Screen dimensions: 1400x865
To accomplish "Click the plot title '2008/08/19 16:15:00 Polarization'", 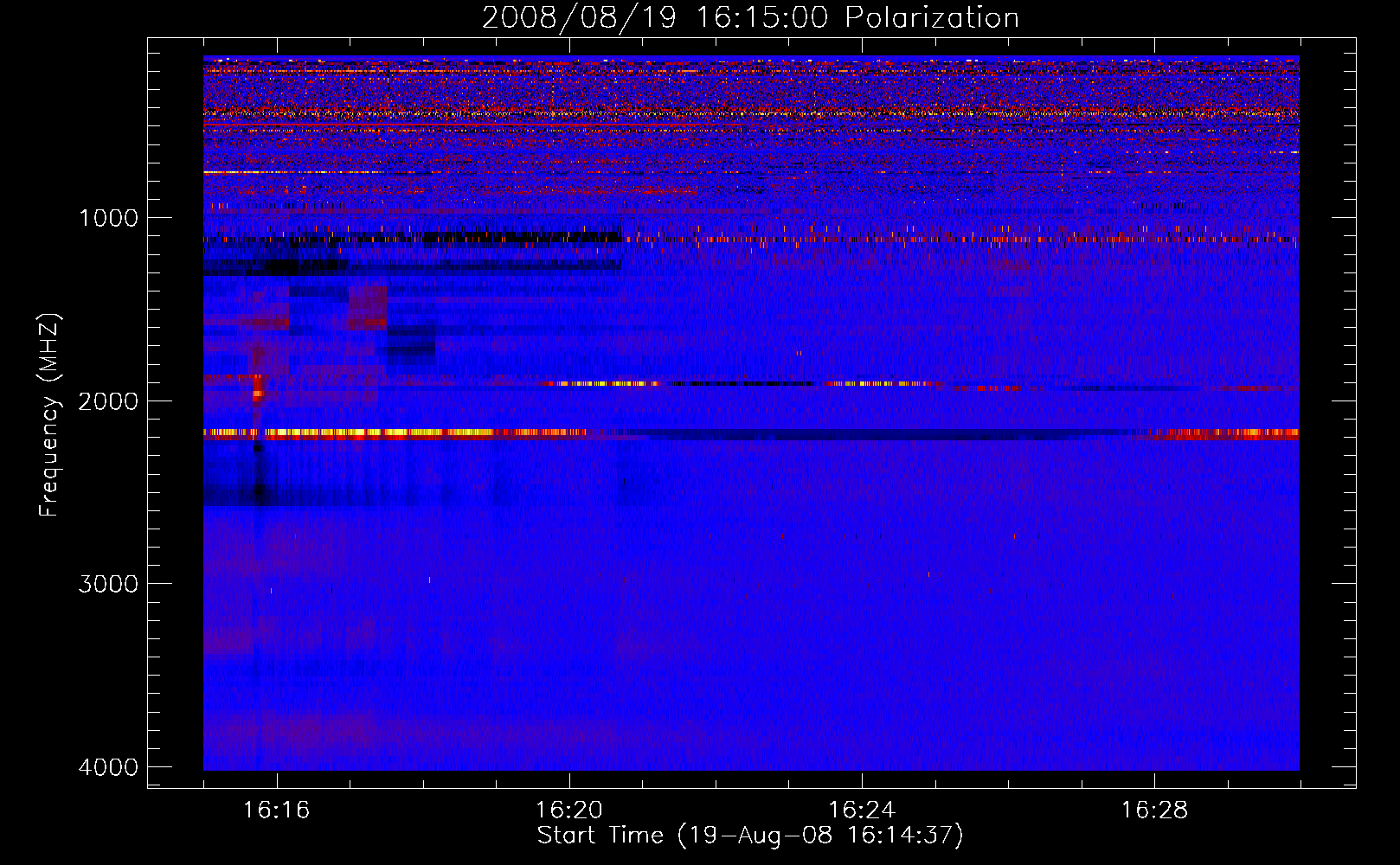I will tap(750, 18).
